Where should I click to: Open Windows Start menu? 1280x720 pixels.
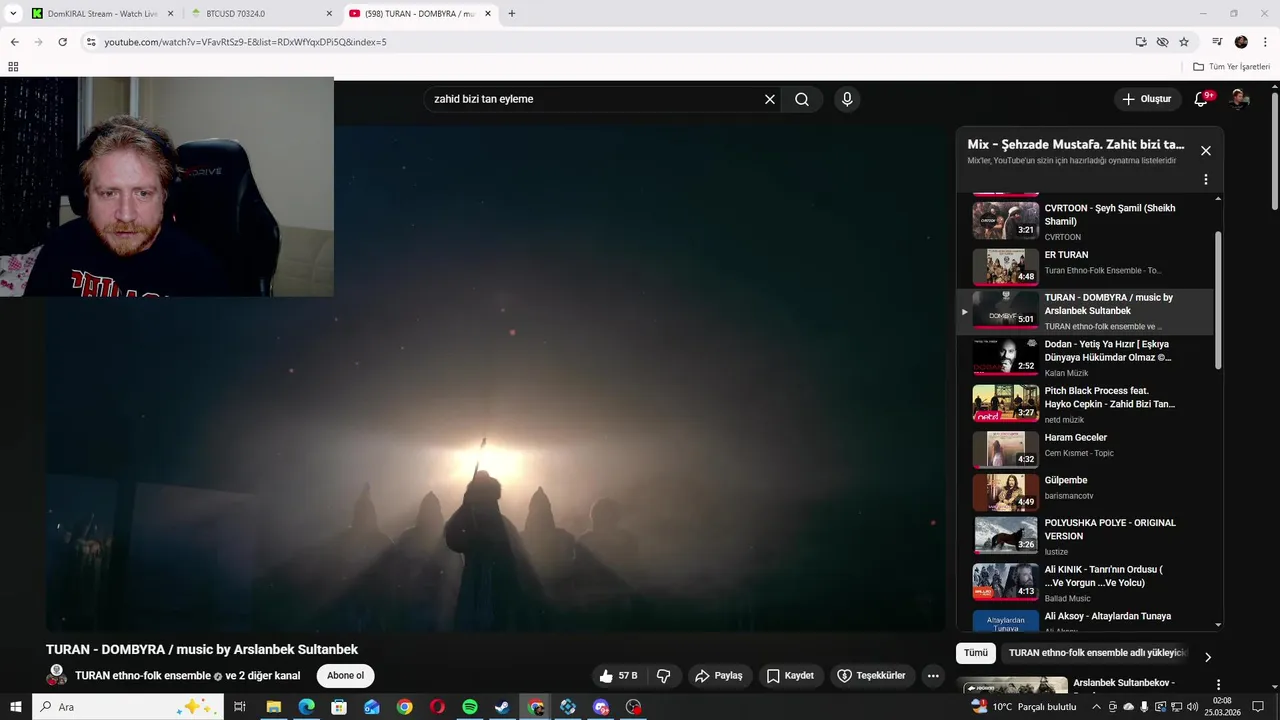15,707
